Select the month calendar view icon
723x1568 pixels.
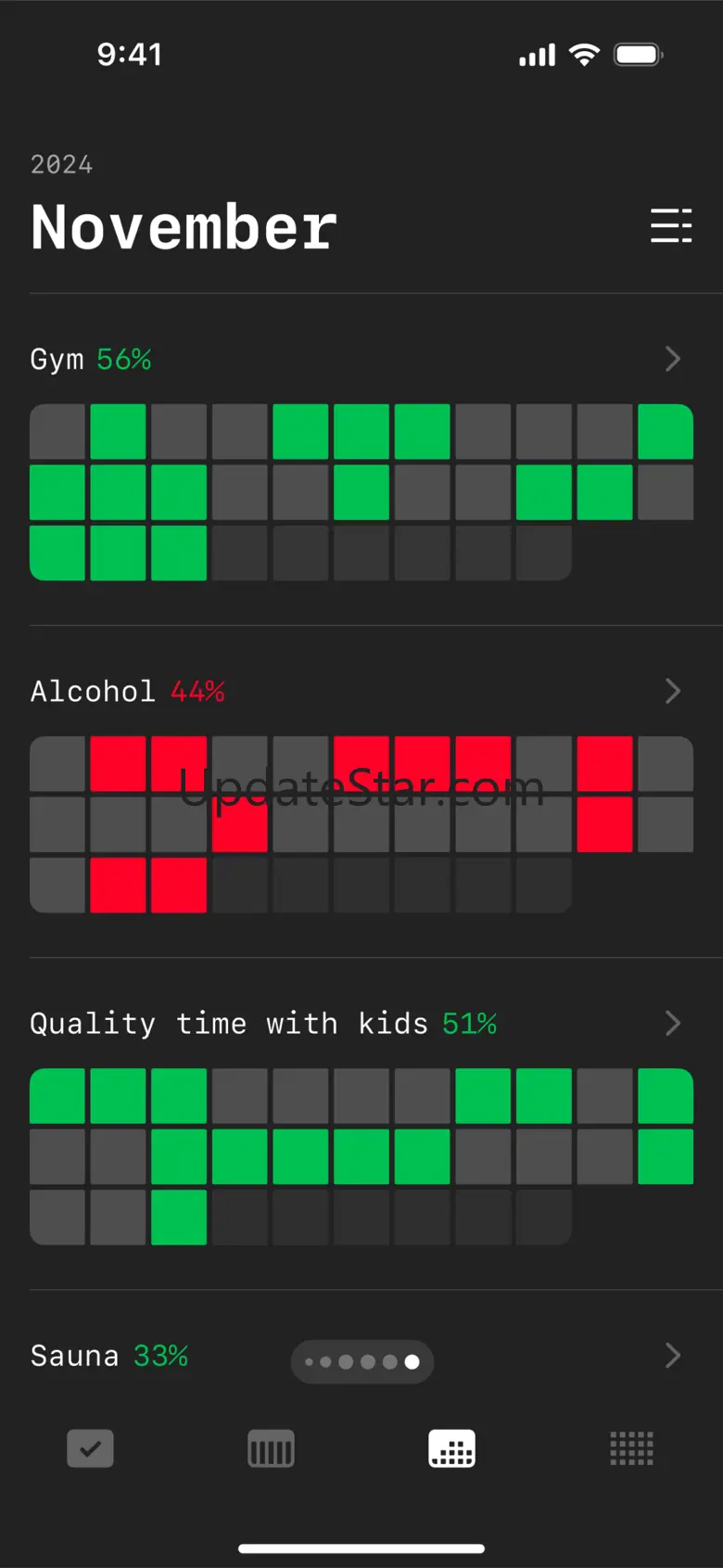pyautogui.click(x=451, y=1448)
